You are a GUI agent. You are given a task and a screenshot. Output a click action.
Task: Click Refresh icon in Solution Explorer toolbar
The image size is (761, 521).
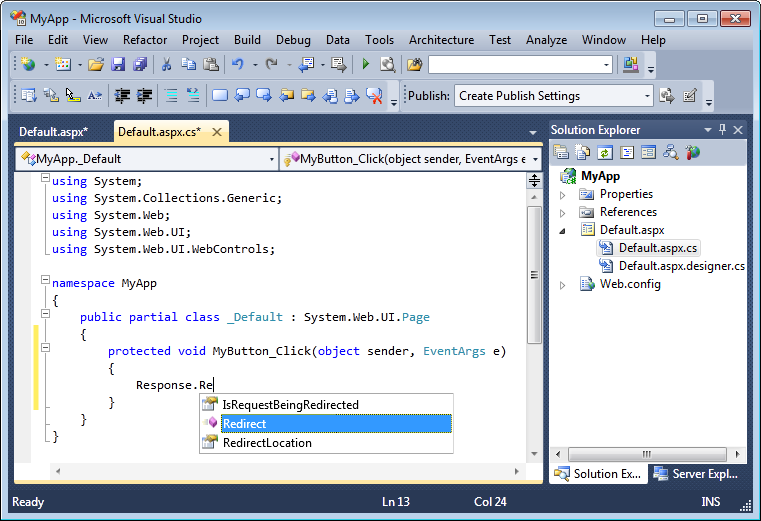(x=605, y=153)
